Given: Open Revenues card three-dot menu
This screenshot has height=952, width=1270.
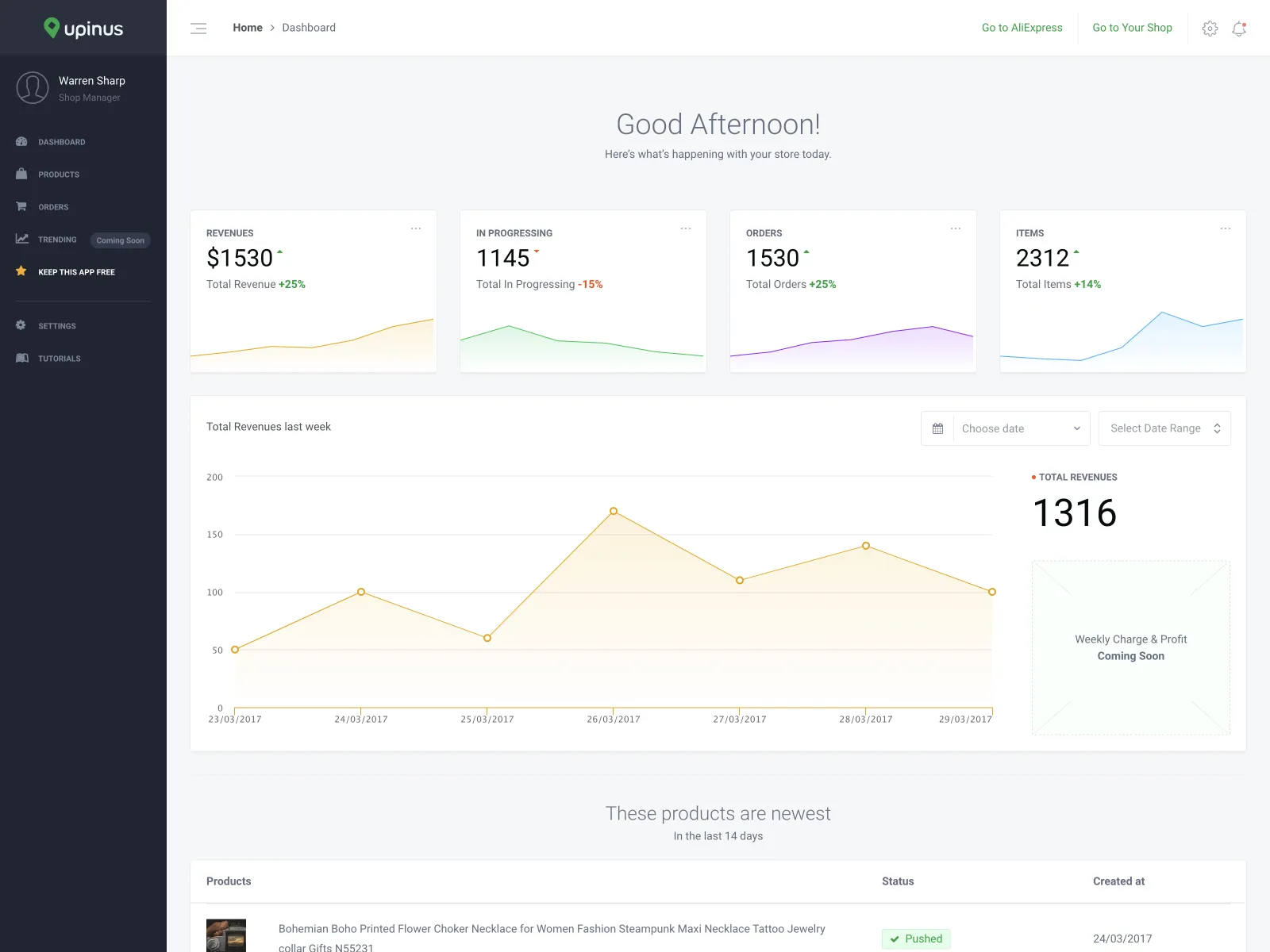Looking at the screenshot, I should tap(416, 228).
